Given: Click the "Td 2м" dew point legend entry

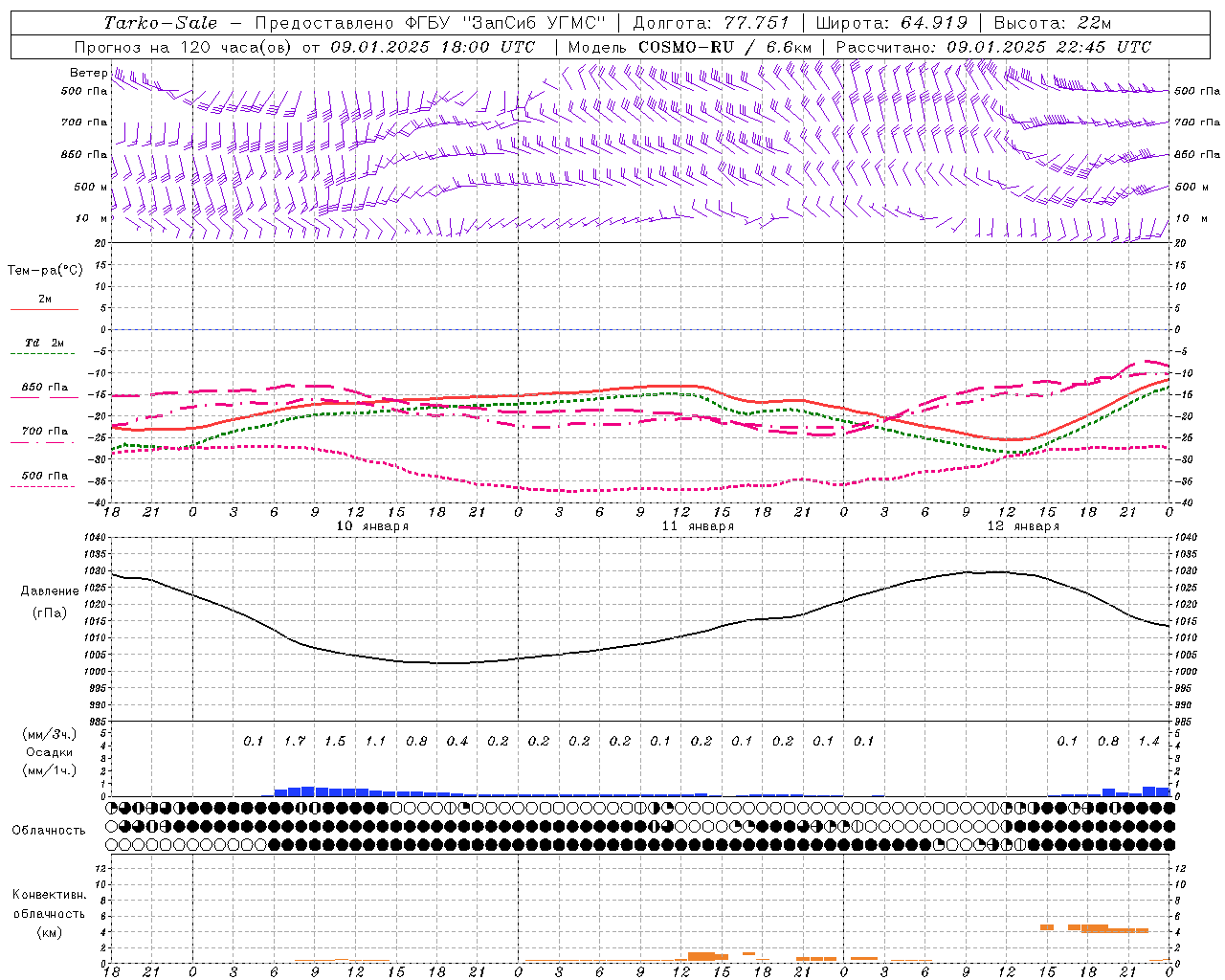Looking at the screenshot, I should (x=45, y=343).
